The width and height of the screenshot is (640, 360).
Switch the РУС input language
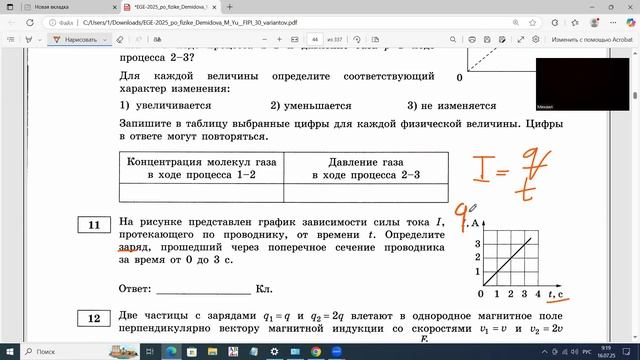point(587,351)
